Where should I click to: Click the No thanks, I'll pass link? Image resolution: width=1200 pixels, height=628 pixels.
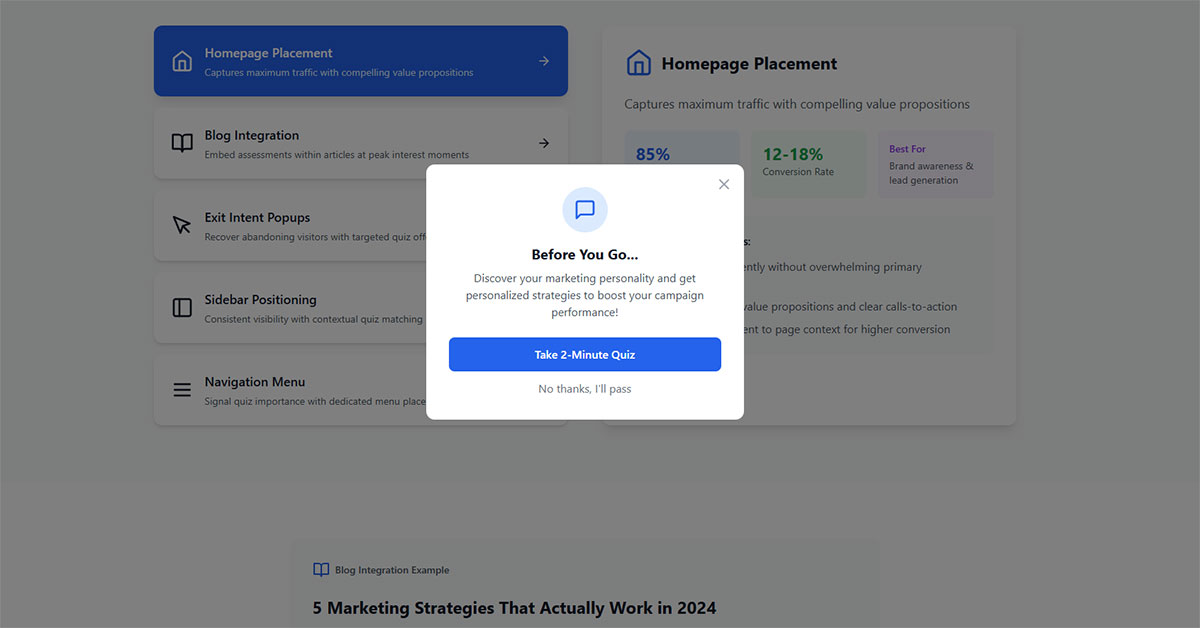(584, 389)
